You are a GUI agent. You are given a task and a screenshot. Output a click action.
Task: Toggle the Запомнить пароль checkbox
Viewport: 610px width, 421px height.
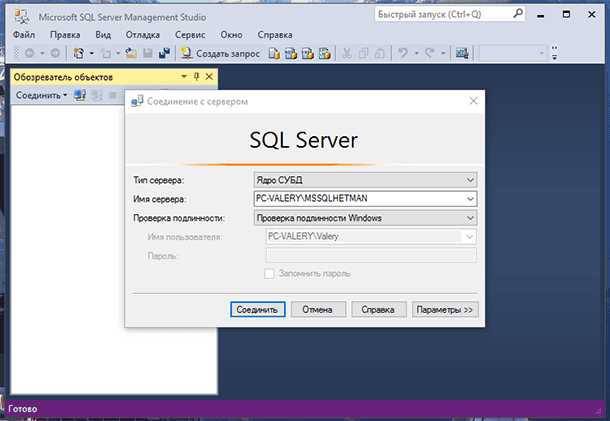pyautogui.click(x=268, y=273)
